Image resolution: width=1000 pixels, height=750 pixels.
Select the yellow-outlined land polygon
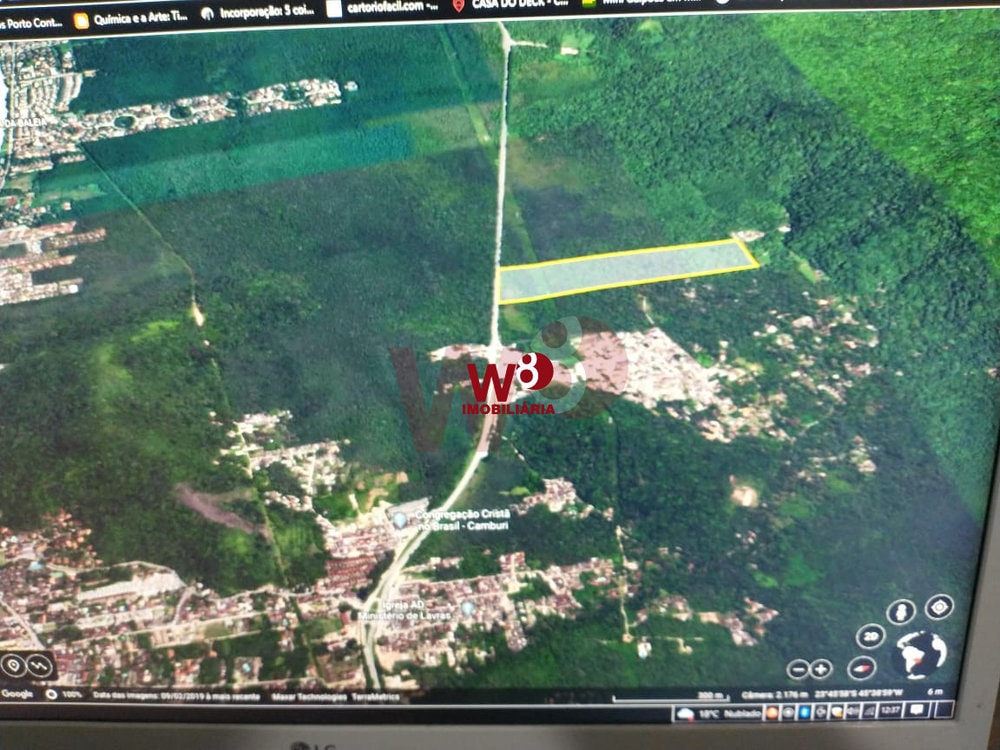coord(627,269)
